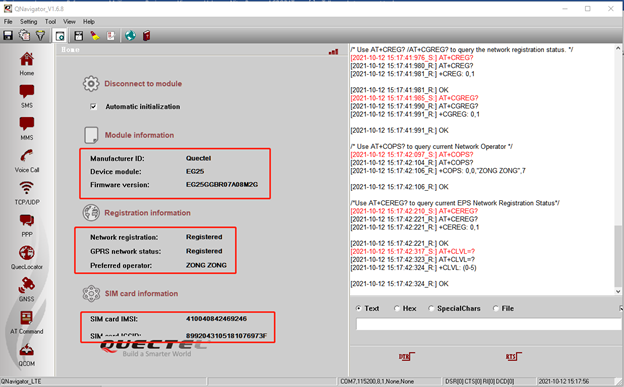This screenshot has width=624, height=387.
Task: Toggle the DTR signal button
Action: click(x=406, y=356)
